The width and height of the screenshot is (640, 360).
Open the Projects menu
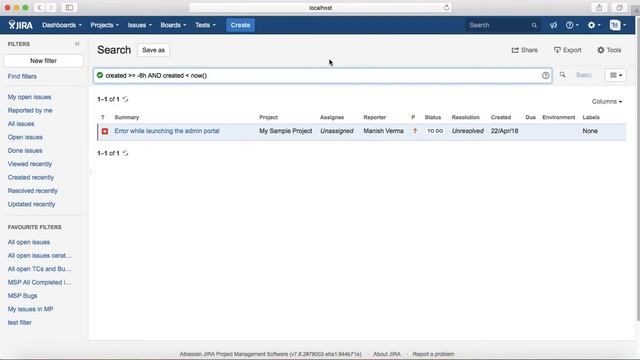[104, 25]
